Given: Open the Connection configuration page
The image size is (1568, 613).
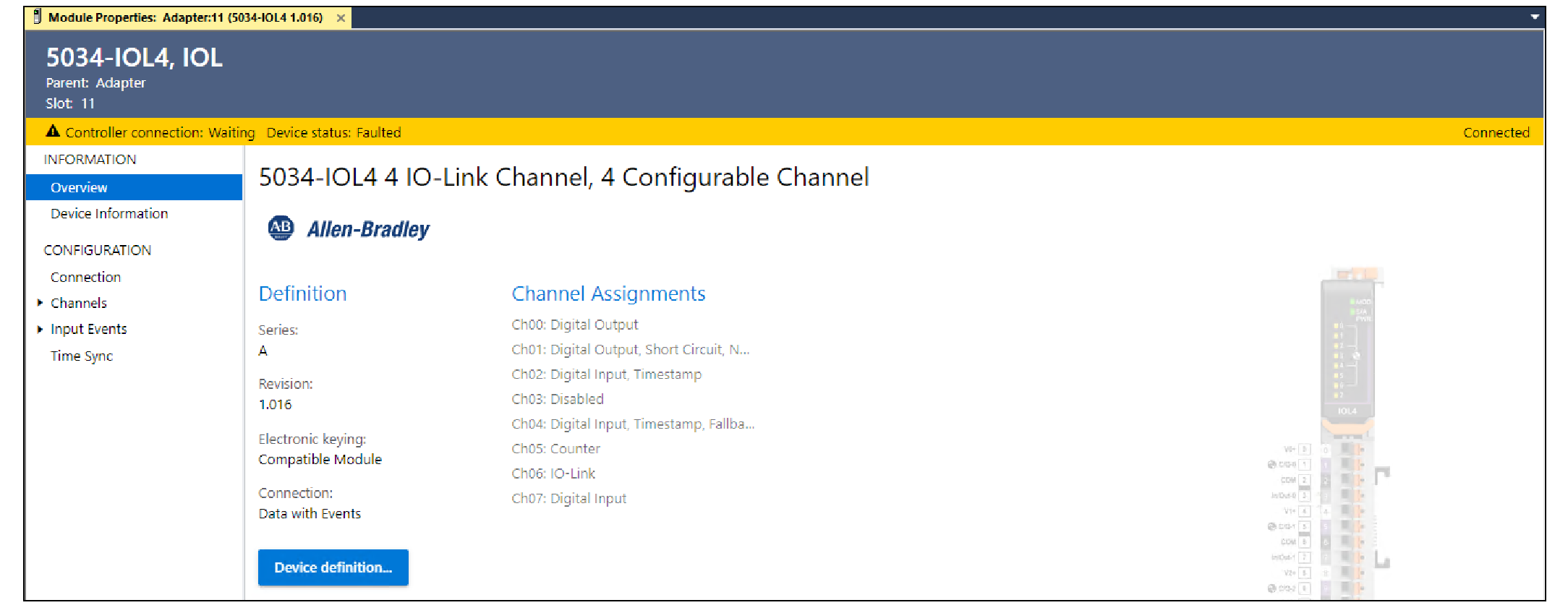Looking at the screenshot, I should (85, 277).
